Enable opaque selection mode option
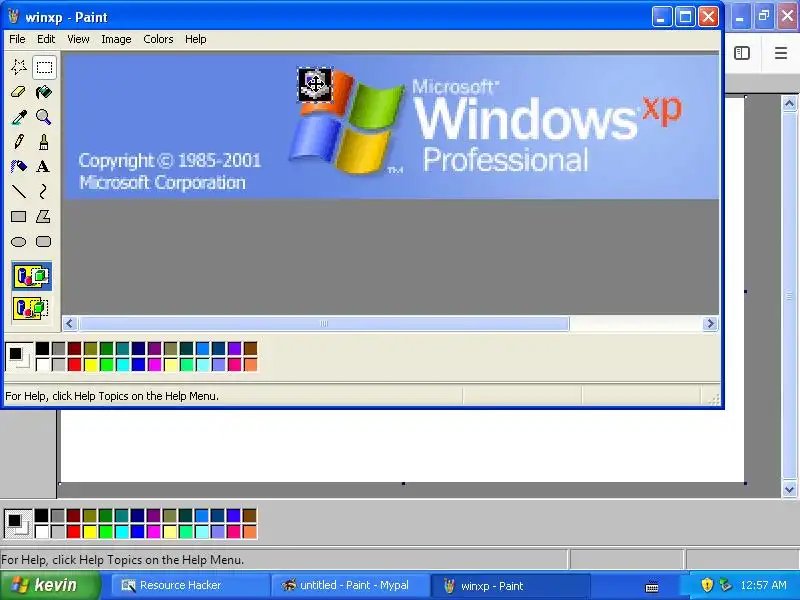Image resolution: width=800 pixels, height=600 pixels. click(x=32, y=277)
